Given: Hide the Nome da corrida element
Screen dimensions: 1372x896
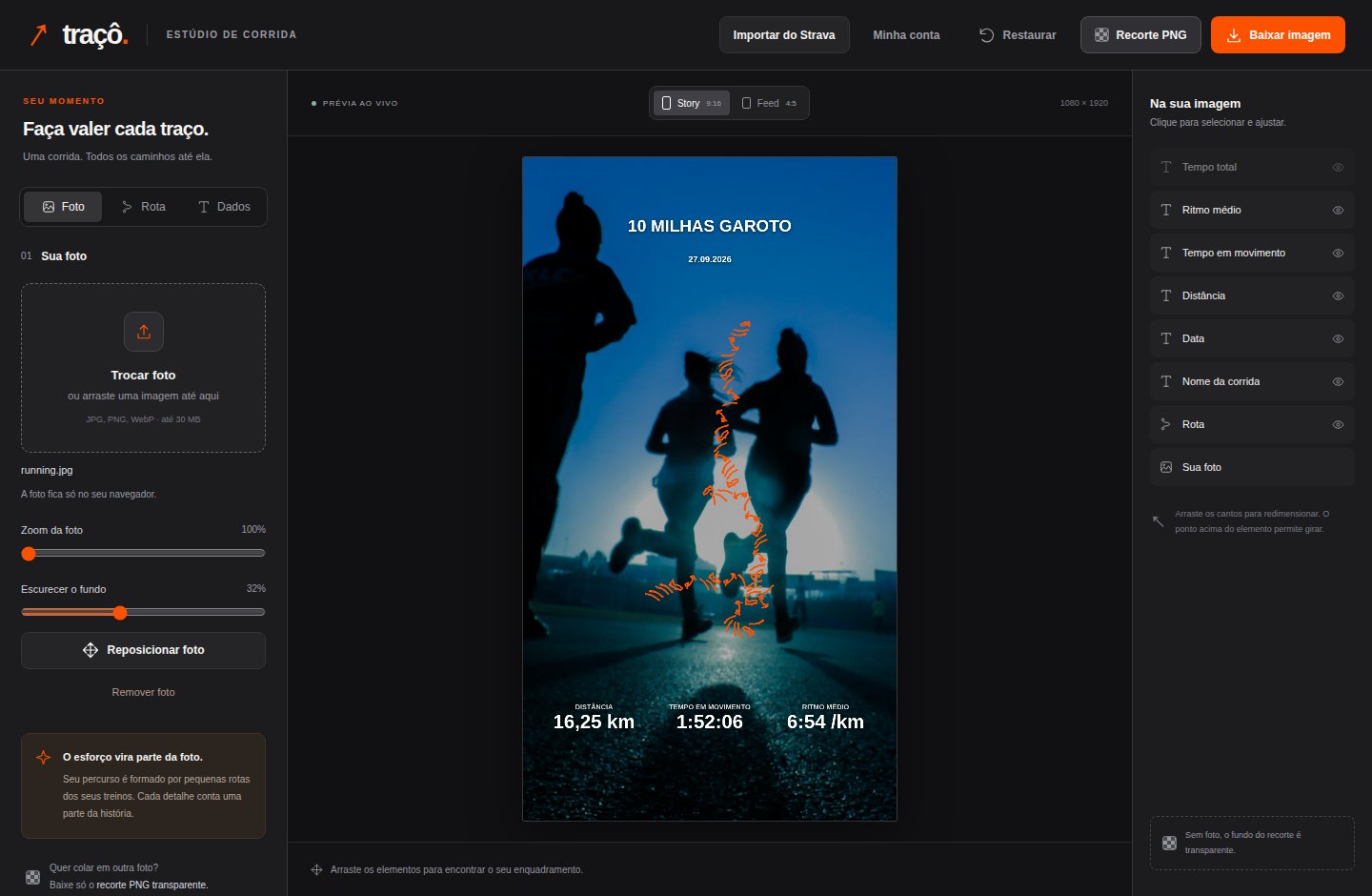Looking at the screenshot, I should pyautogui.click(x=1338, y=381).
